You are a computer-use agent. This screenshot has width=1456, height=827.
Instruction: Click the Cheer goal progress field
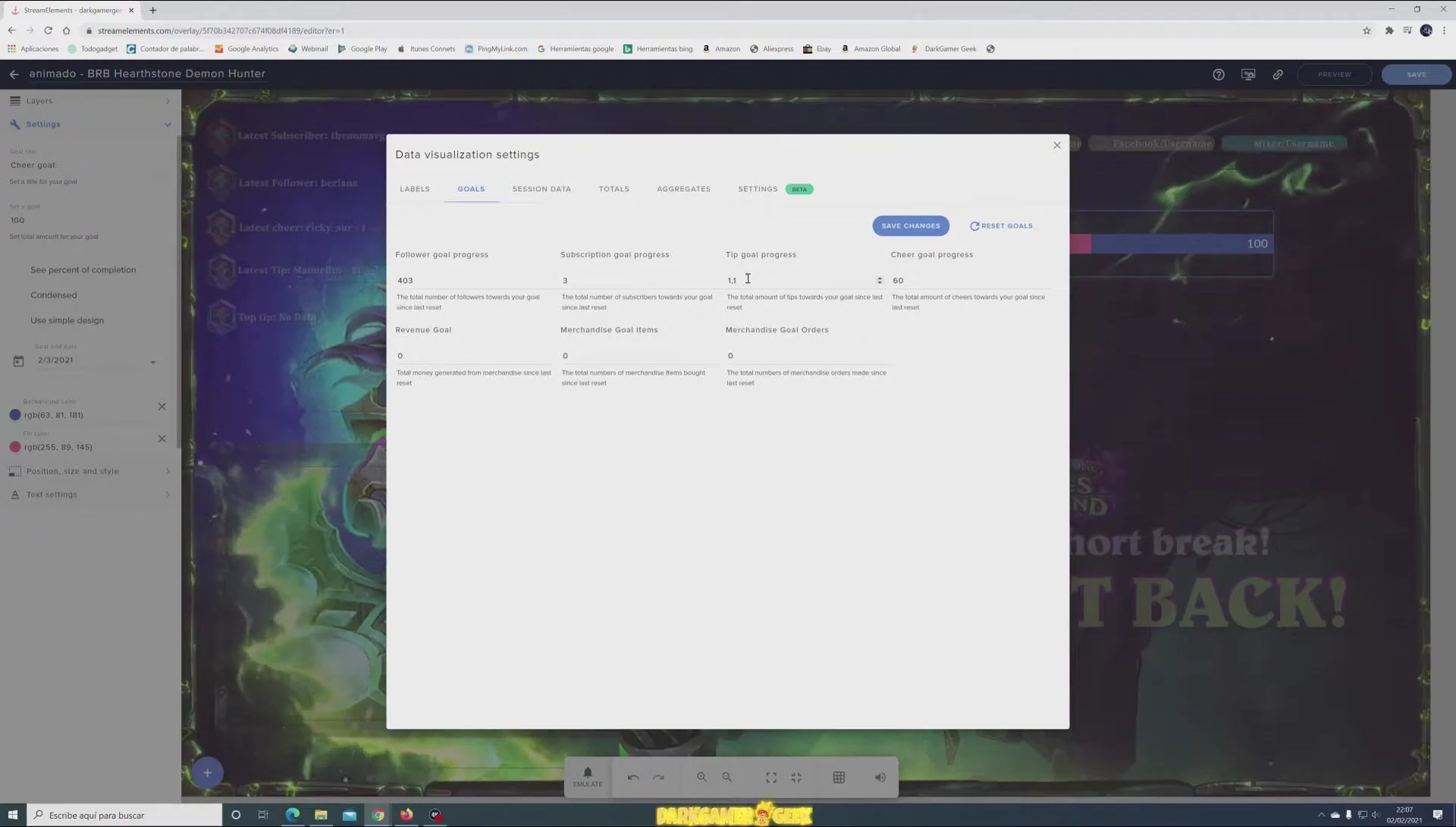pyautogui.click(x=970, y=281)
